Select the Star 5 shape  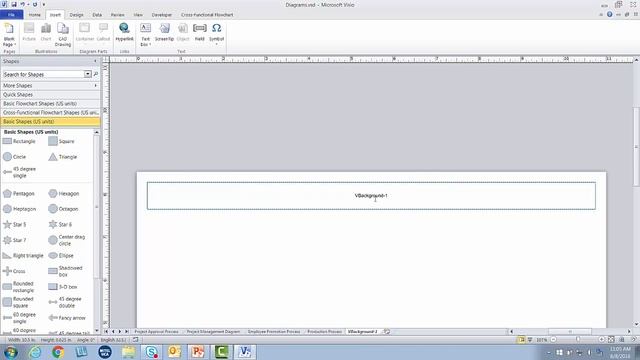15,224
